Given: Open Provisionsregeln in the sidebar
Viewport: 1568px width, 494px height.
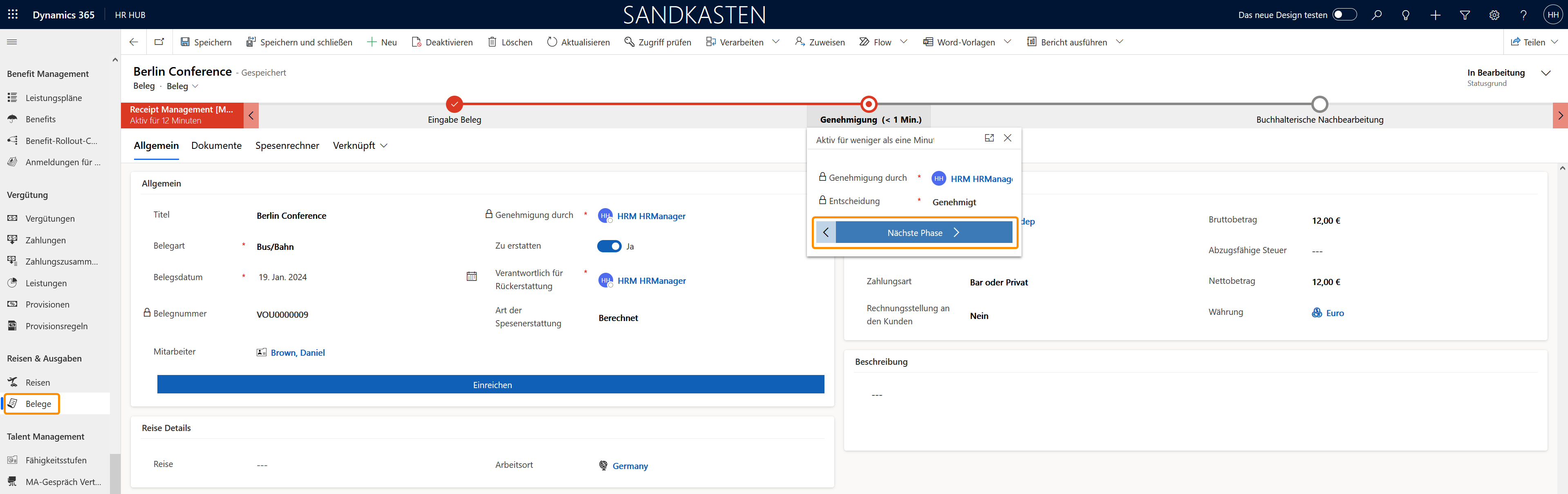Looking at the screenshot, I should pos(56,326).
